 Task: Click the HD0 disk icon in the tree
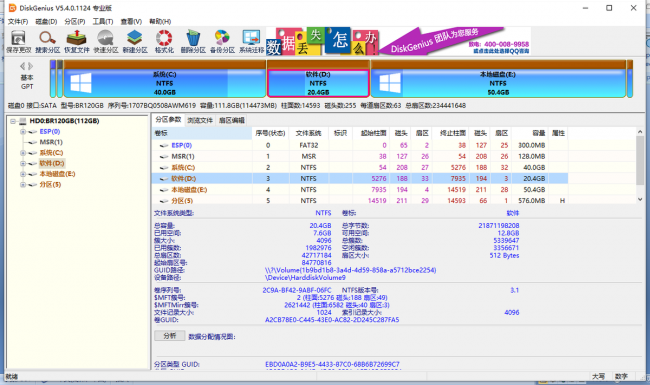coord(23,121)
